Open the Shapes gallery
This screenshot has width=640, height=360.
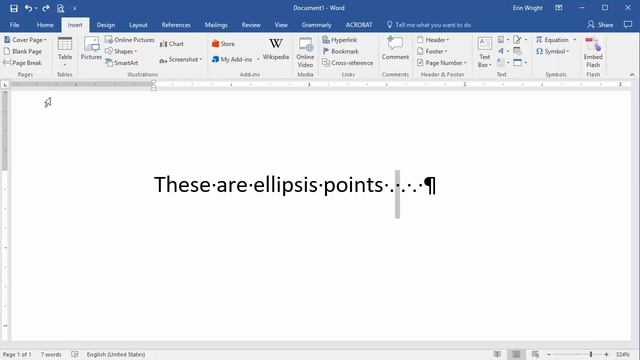coord(121,51)
